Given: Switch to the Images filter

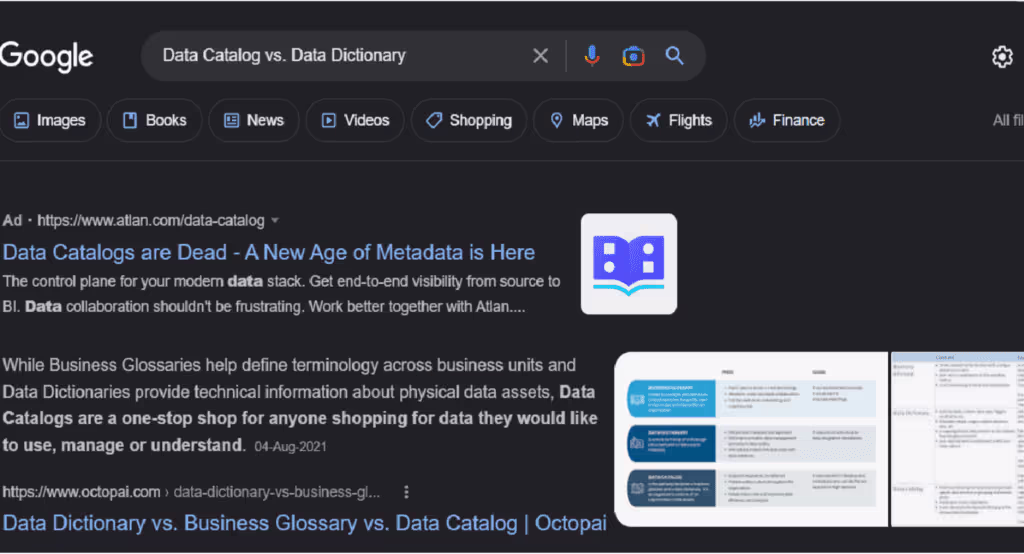Looking at the screenshot, I should pyautogui.click(x=50, y=120).
